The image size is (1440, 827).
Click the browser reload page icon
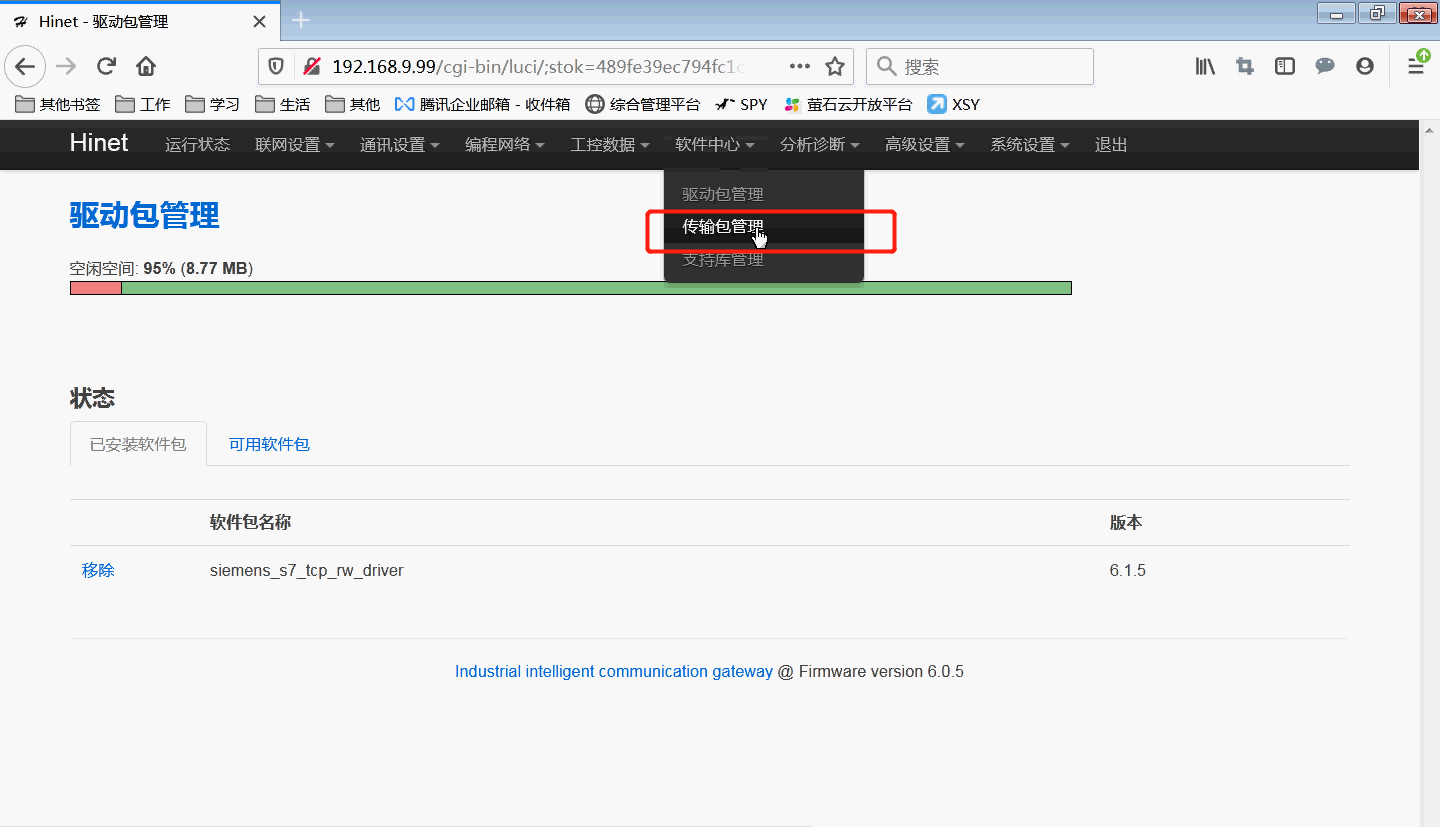[106, 67]
